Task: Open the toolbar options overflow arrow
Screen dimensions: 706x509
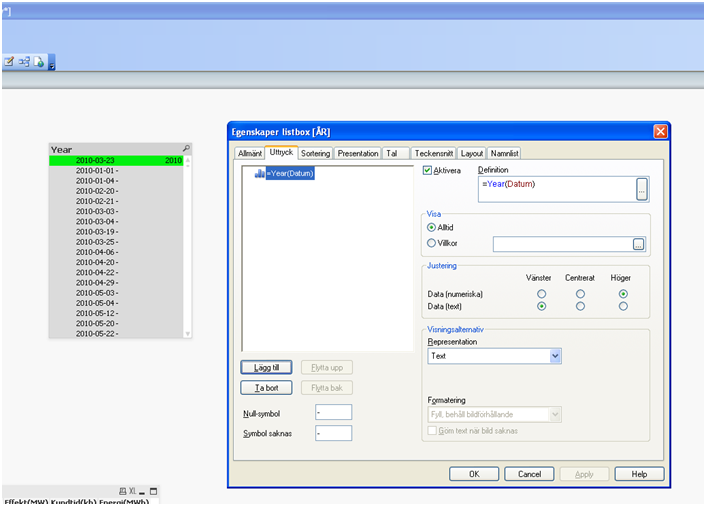Action: point(52,66)
